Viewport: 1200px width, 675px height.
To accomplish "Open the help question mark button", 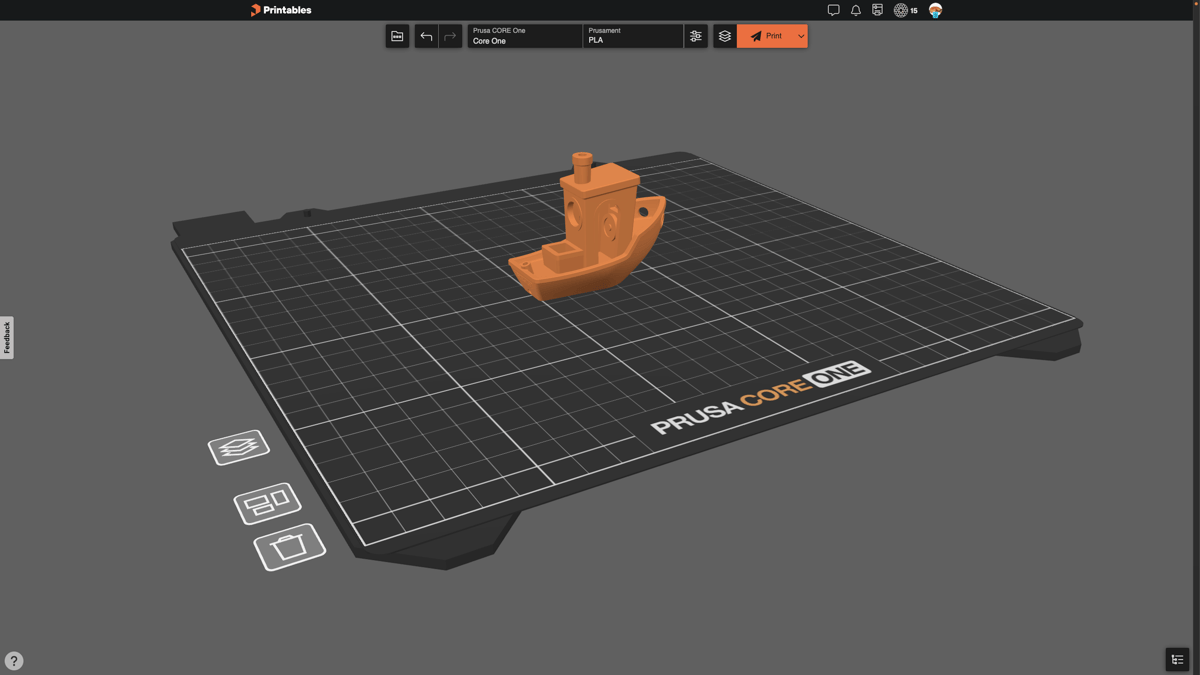I will [14, 661].
